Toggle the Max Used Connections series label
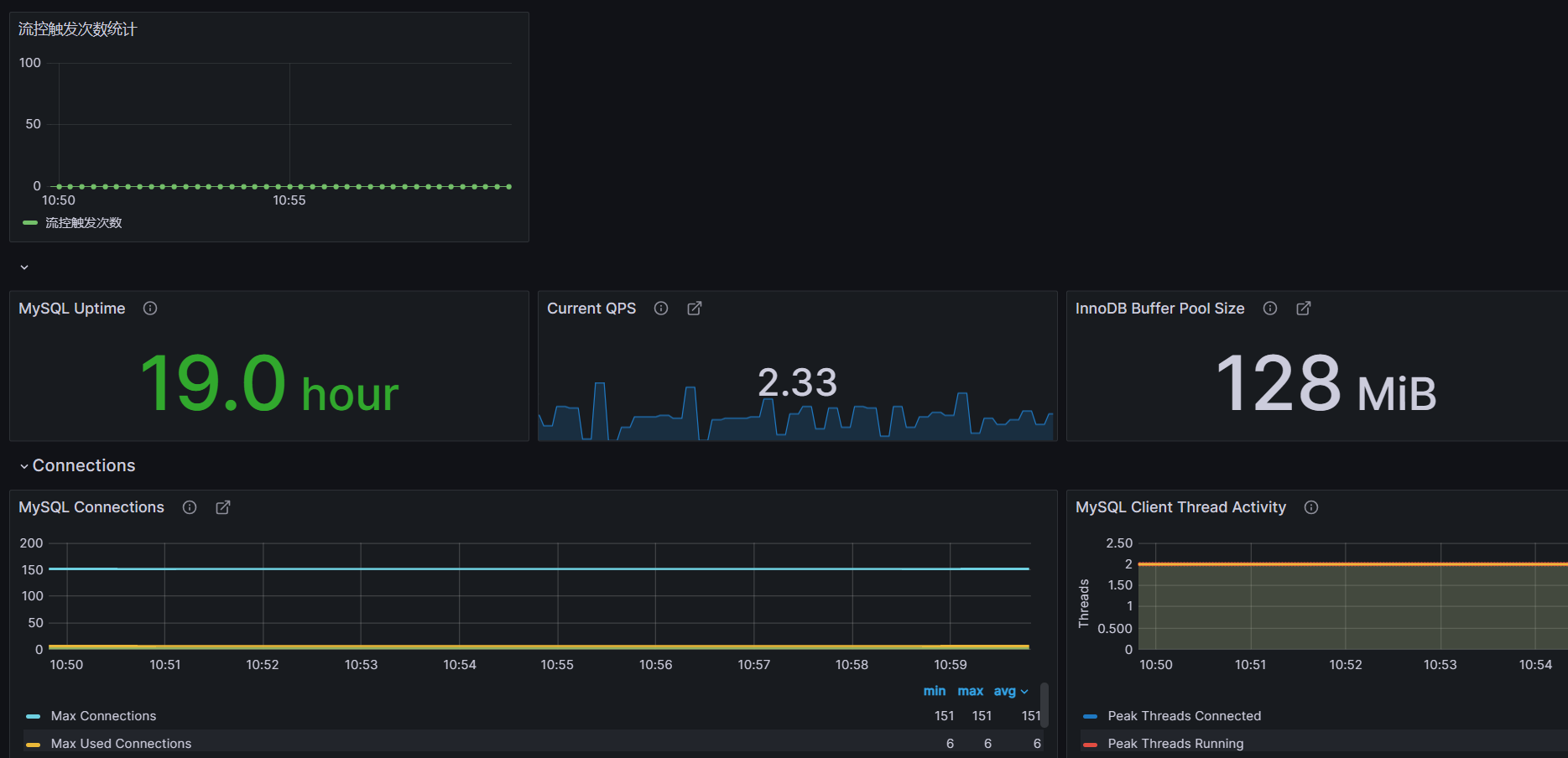Image resolution: width=1568 pixels, height=758 pixels. pos(121,744)
